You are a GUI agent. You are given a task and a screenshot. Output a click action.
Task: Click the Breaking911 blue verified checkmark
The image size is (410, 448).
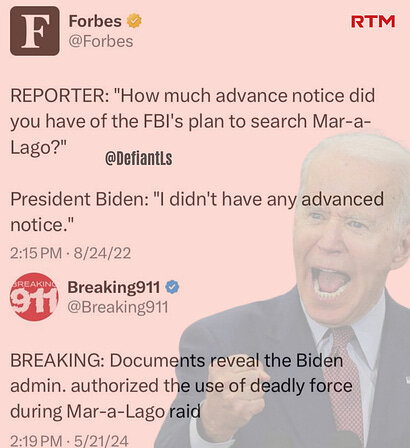pos(172,287)
